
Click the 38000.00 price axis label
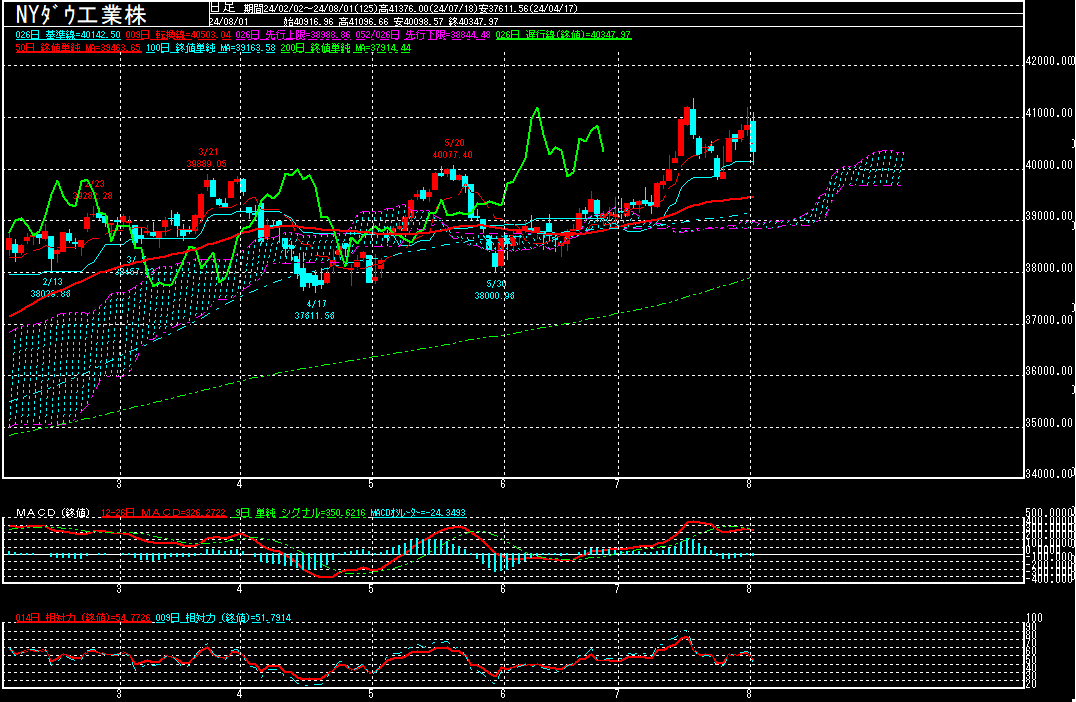(x=1049, y=268)
